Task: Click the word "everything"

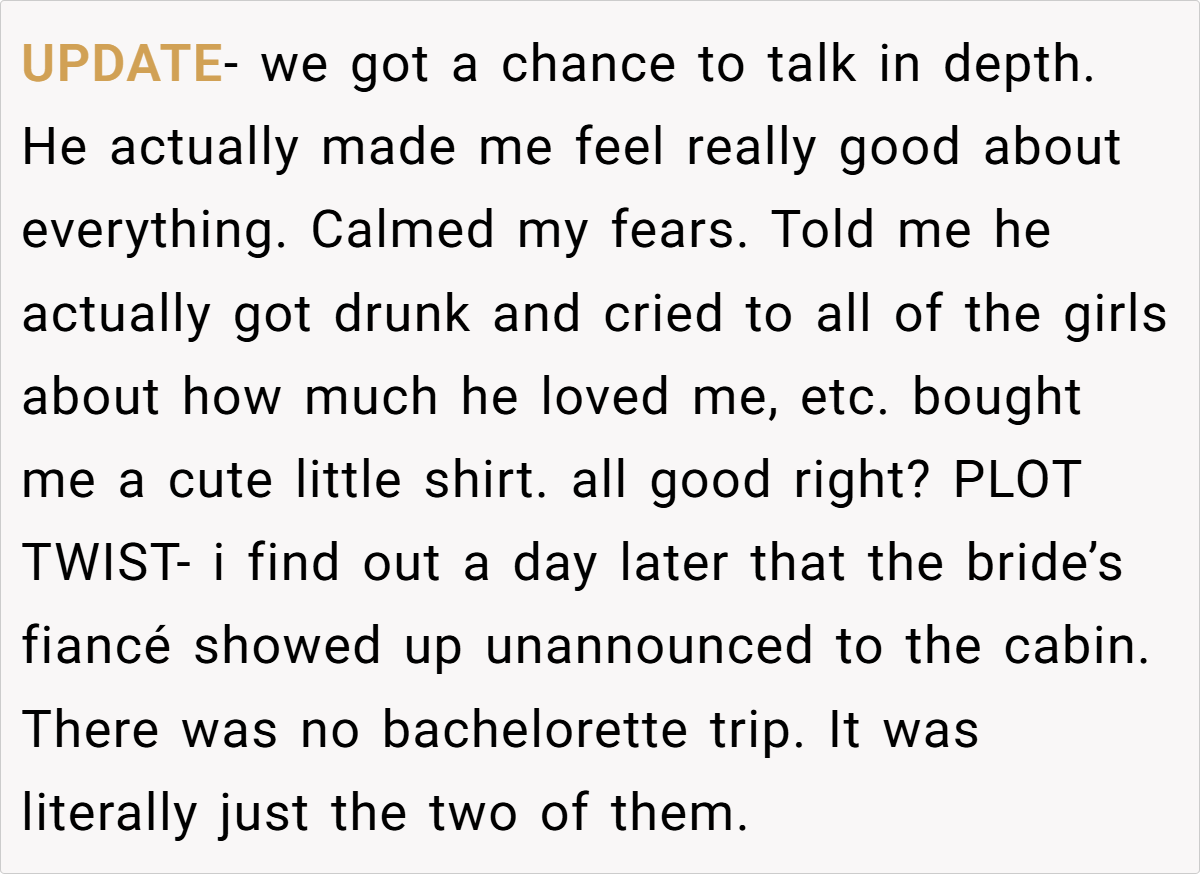Action: pos(155,232)
